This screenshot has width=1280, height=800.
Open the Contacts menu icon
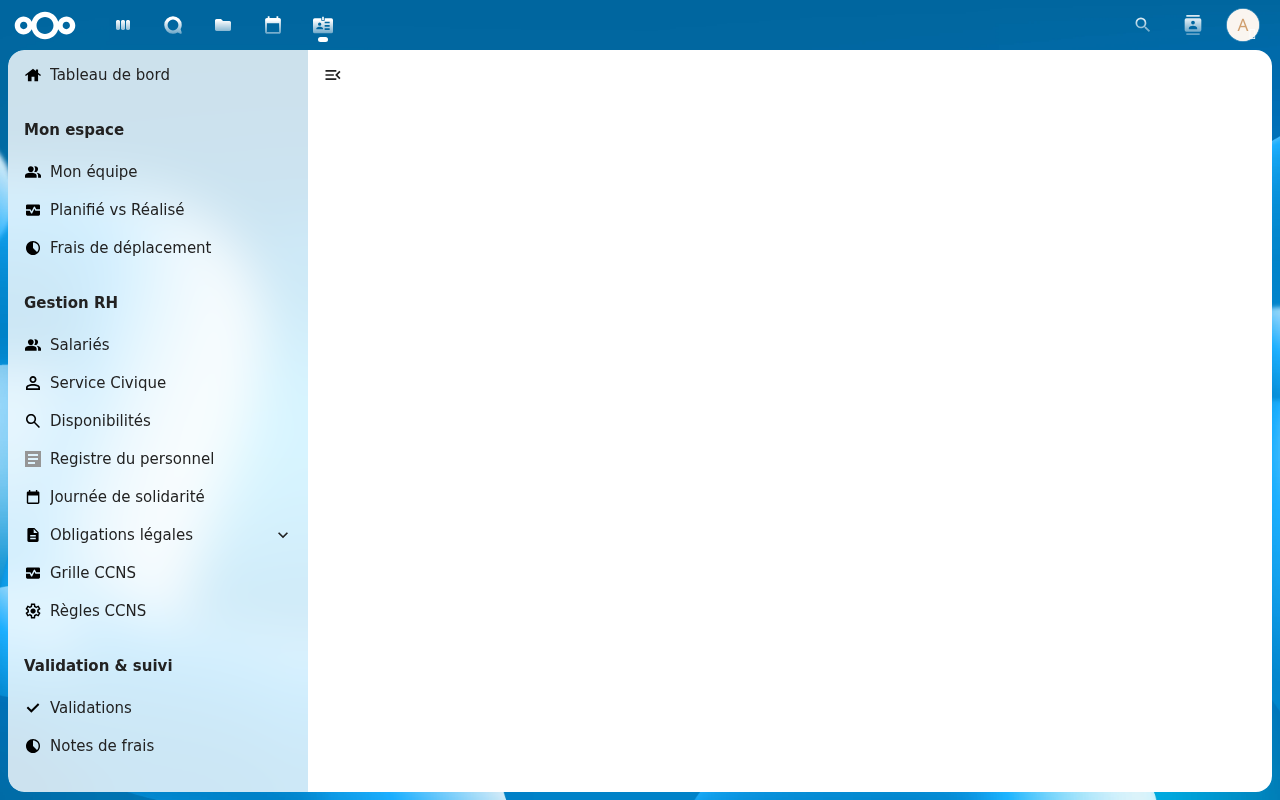1193,25
